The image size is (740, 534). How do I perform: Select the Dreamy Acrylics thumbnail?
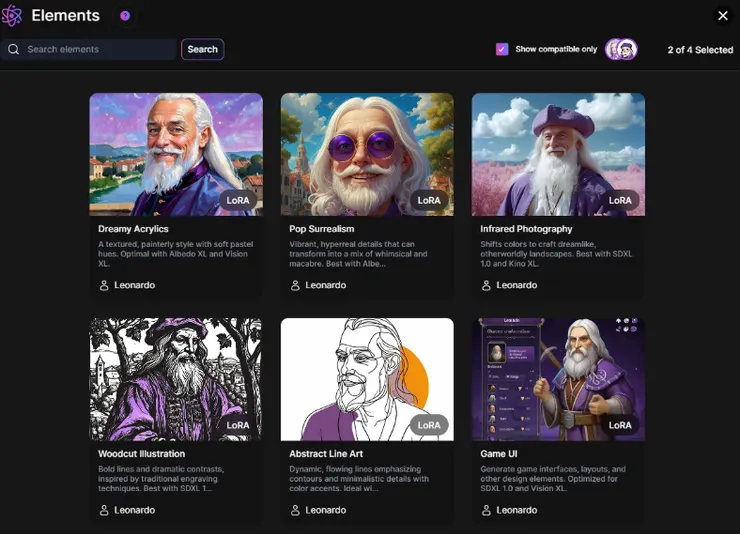176,154
